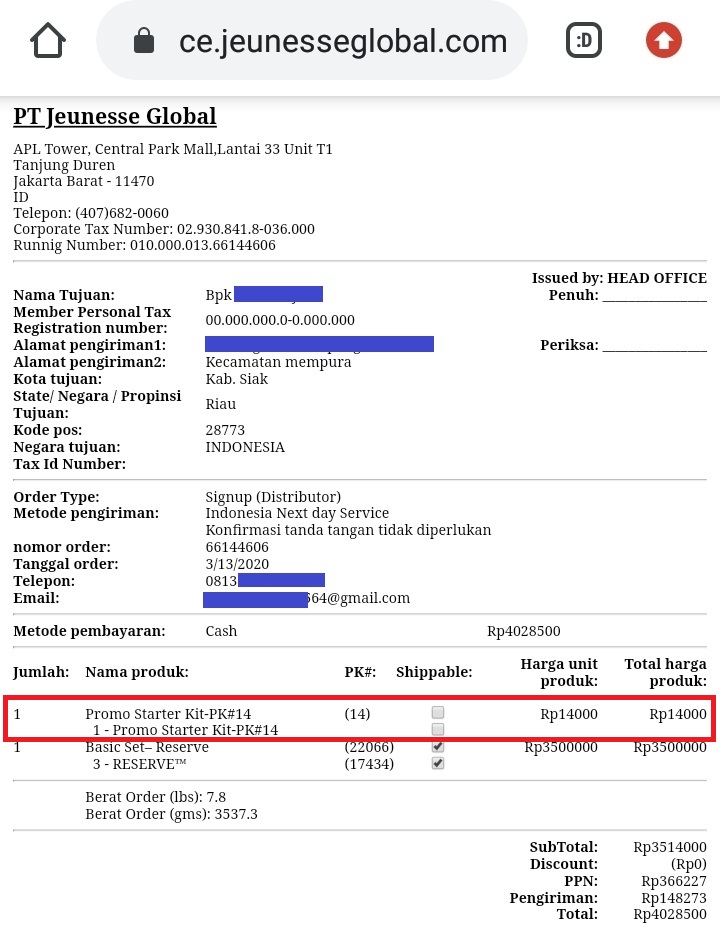This screenshot has width=720, height=930.
Task: Click the PT Jeunesse Global heading
Action: 114,117
